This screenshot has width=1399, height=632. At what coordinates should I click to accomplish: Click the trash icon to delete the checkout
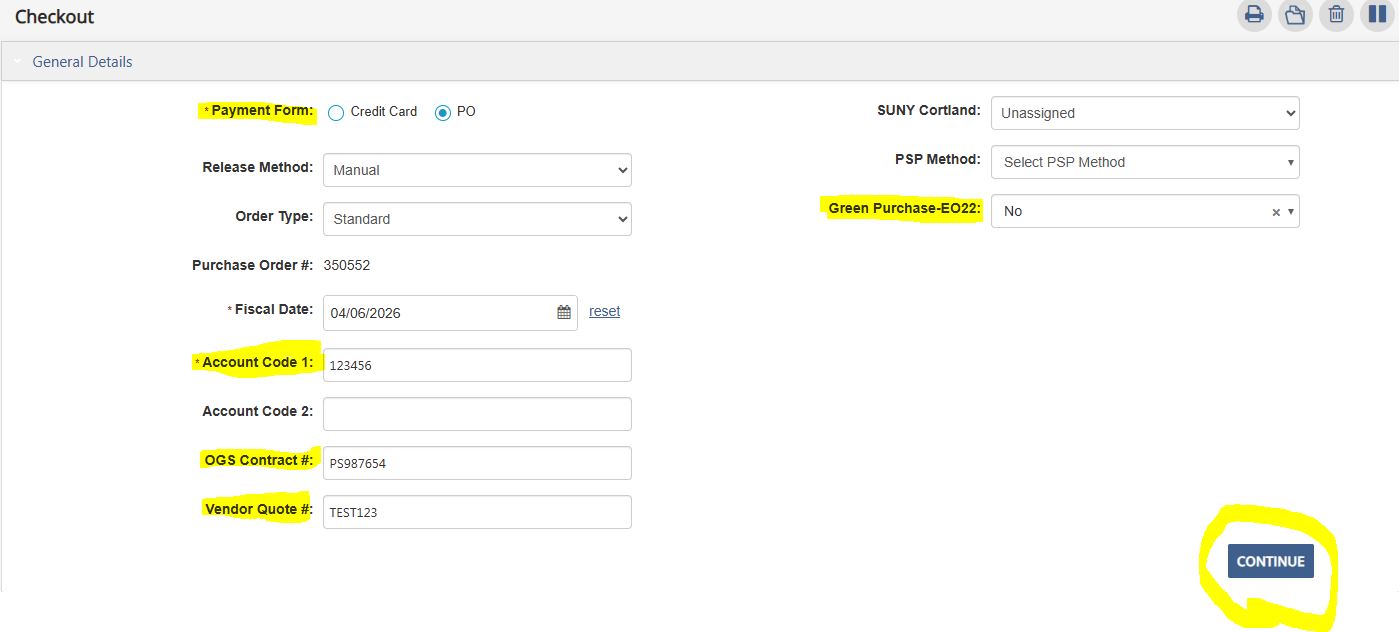click(x=1336, y=15)
